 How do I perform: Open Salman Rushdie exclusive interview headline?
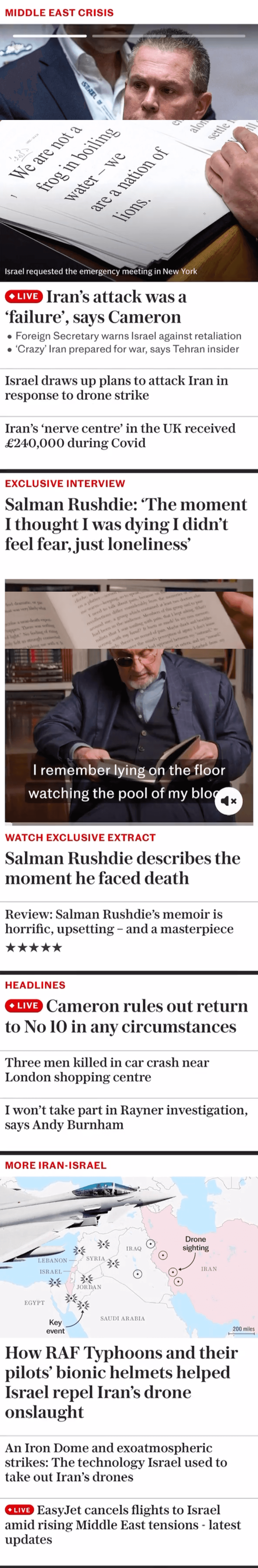(x=126, y=524)
